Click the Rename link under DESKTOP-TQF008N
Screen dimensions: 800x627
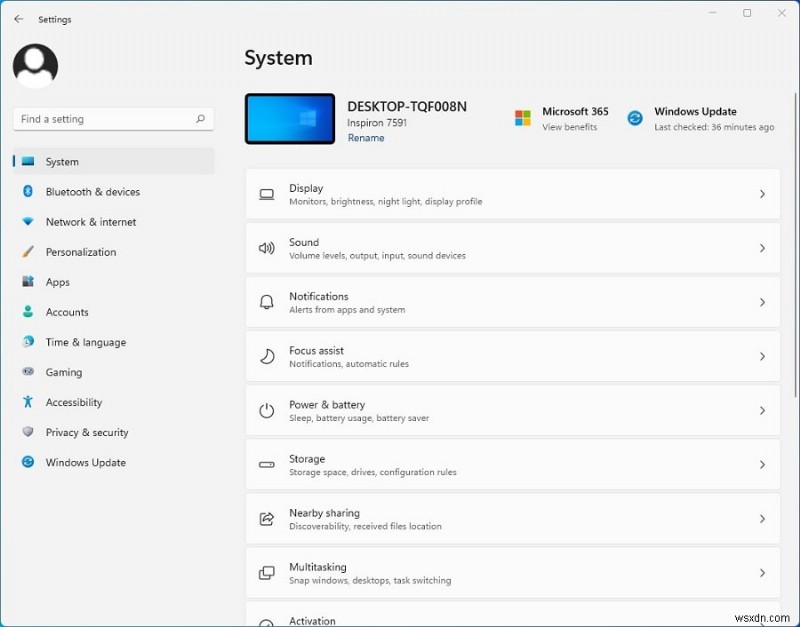click(366, 137)
